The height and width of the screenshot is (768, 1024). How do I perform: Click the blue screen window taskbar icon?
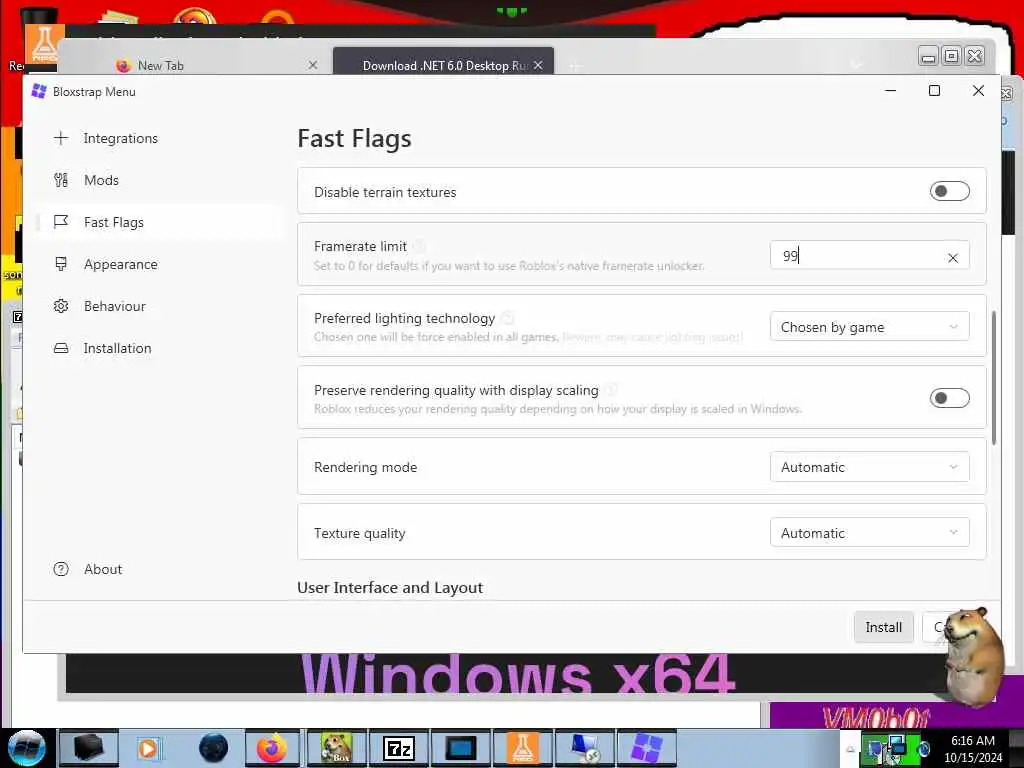coord(461,748)
